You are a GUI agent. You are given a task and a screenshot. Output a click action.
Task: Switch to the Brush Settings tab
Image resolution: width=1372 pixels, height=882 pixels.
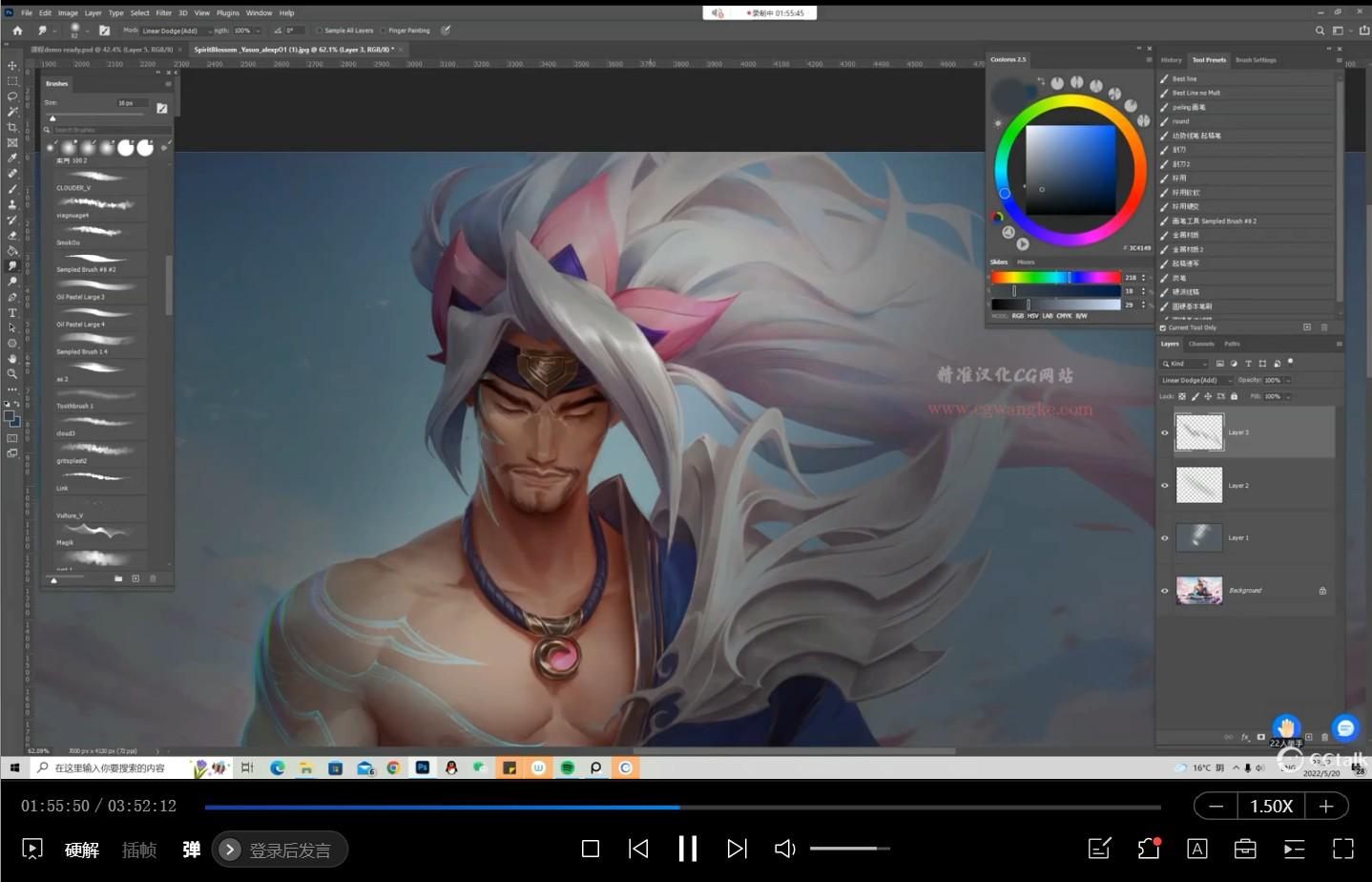coord(1256,59)
